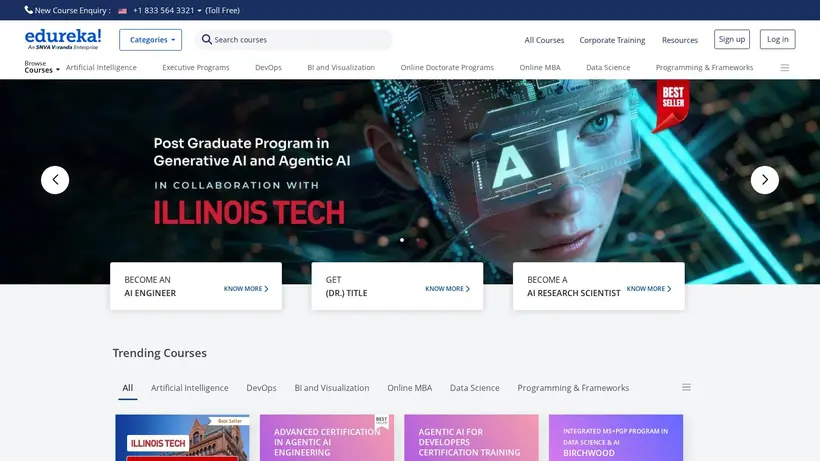Viewport: 820px width, 461px height.
Task: Open Resources link
Action: 679,40
